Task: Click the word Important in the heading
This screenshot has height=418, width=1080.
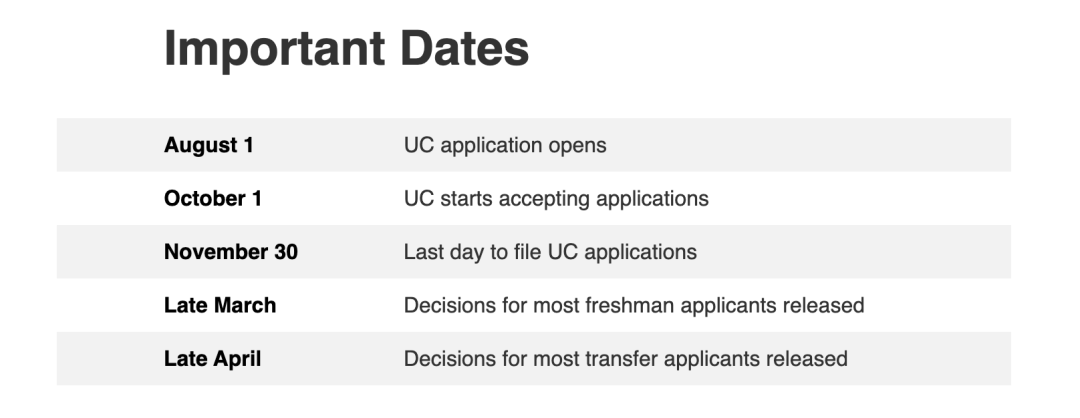Action: click(x=274, y=50)
